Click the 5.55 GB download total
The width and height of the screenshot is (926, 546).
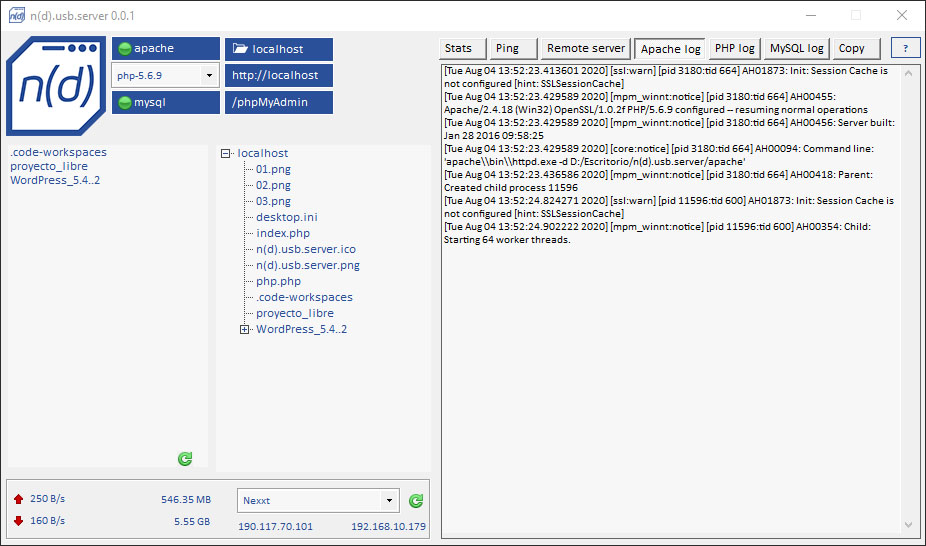(x=192, y=522)
